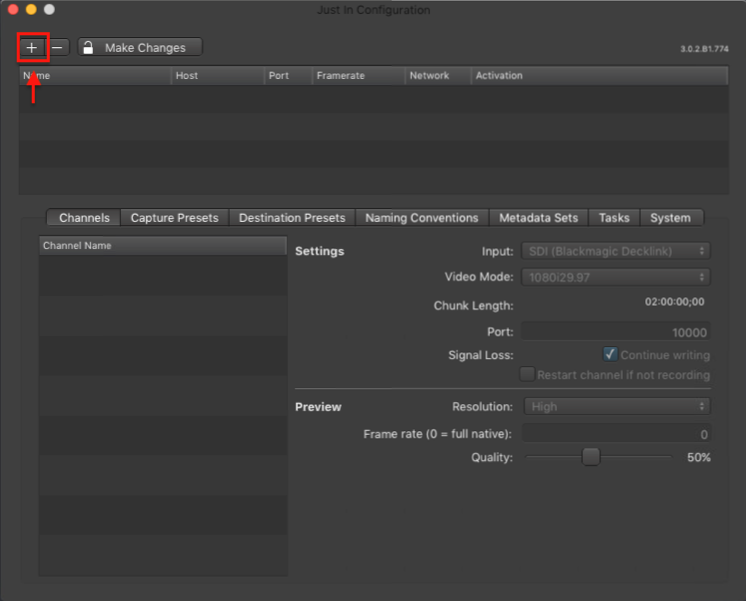The width and height of the screenshot is (746, 601).
Task: Open the Tasks tab
Action: pos(614,218)
